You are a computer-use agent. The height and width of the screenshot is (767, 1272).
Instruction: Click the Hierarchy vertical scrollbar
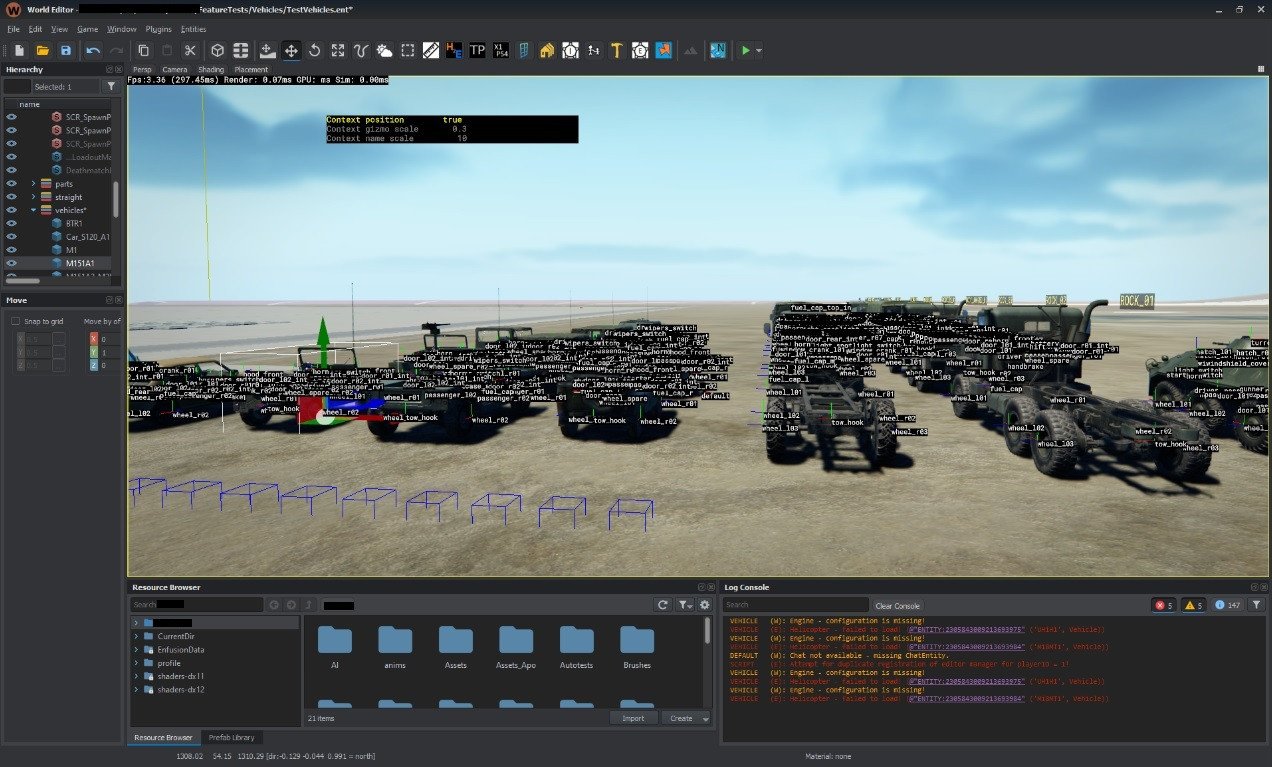click(116, 199)
